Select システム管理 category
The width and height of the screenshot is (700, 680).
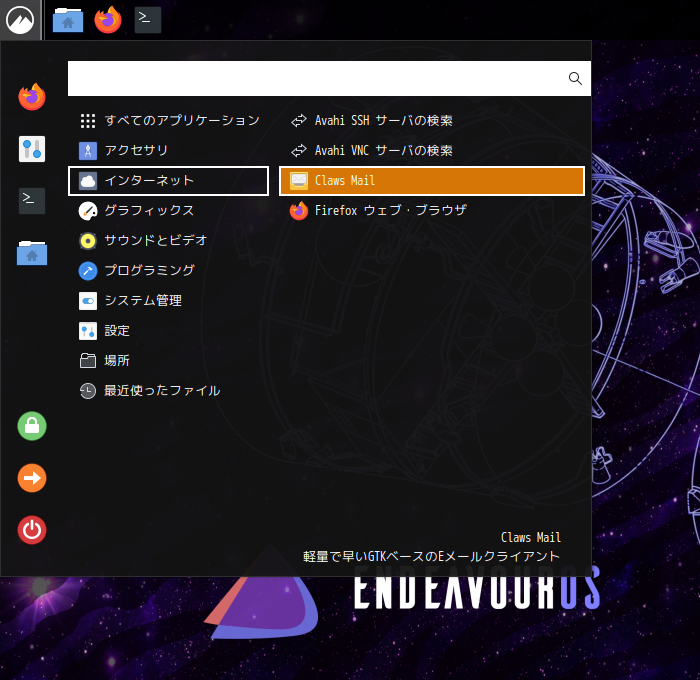pyautogui.click(x=168, y=300)
